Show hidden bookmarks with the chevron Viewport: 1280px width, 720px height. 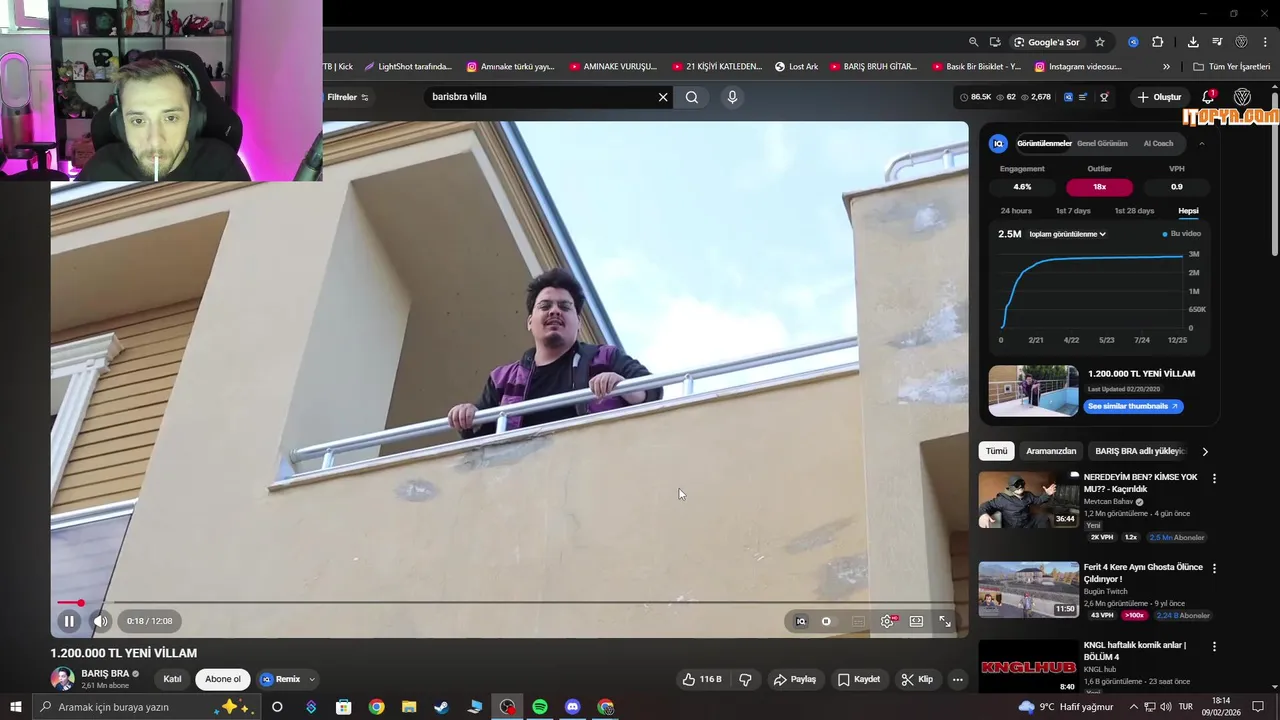click(1166, 67)
